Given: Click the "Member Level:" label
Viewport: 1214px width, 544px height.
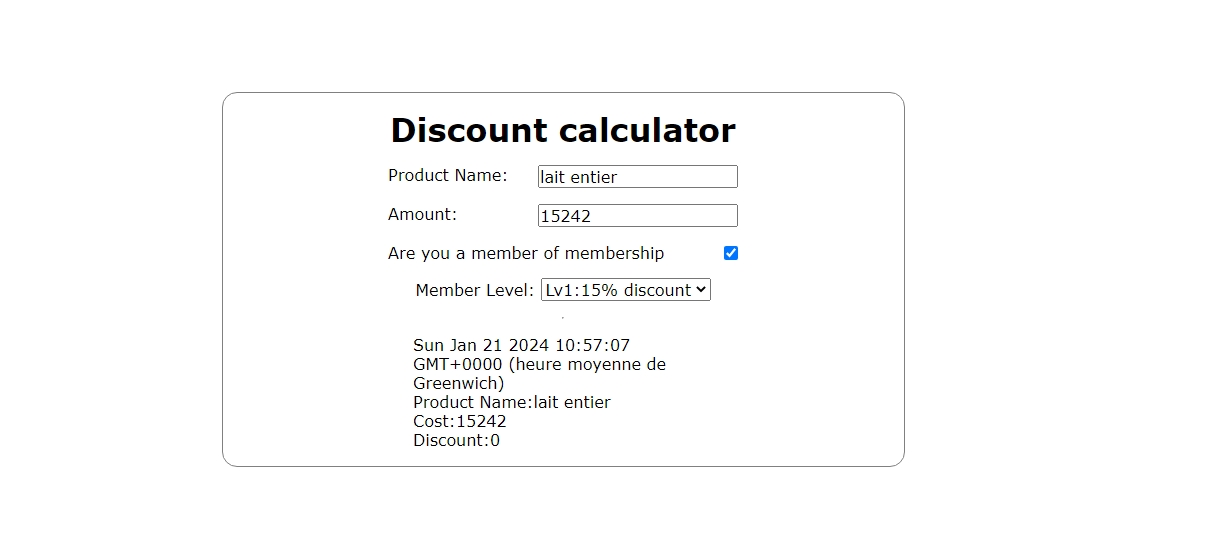Looking at the screenshot, I should (475, 290).
